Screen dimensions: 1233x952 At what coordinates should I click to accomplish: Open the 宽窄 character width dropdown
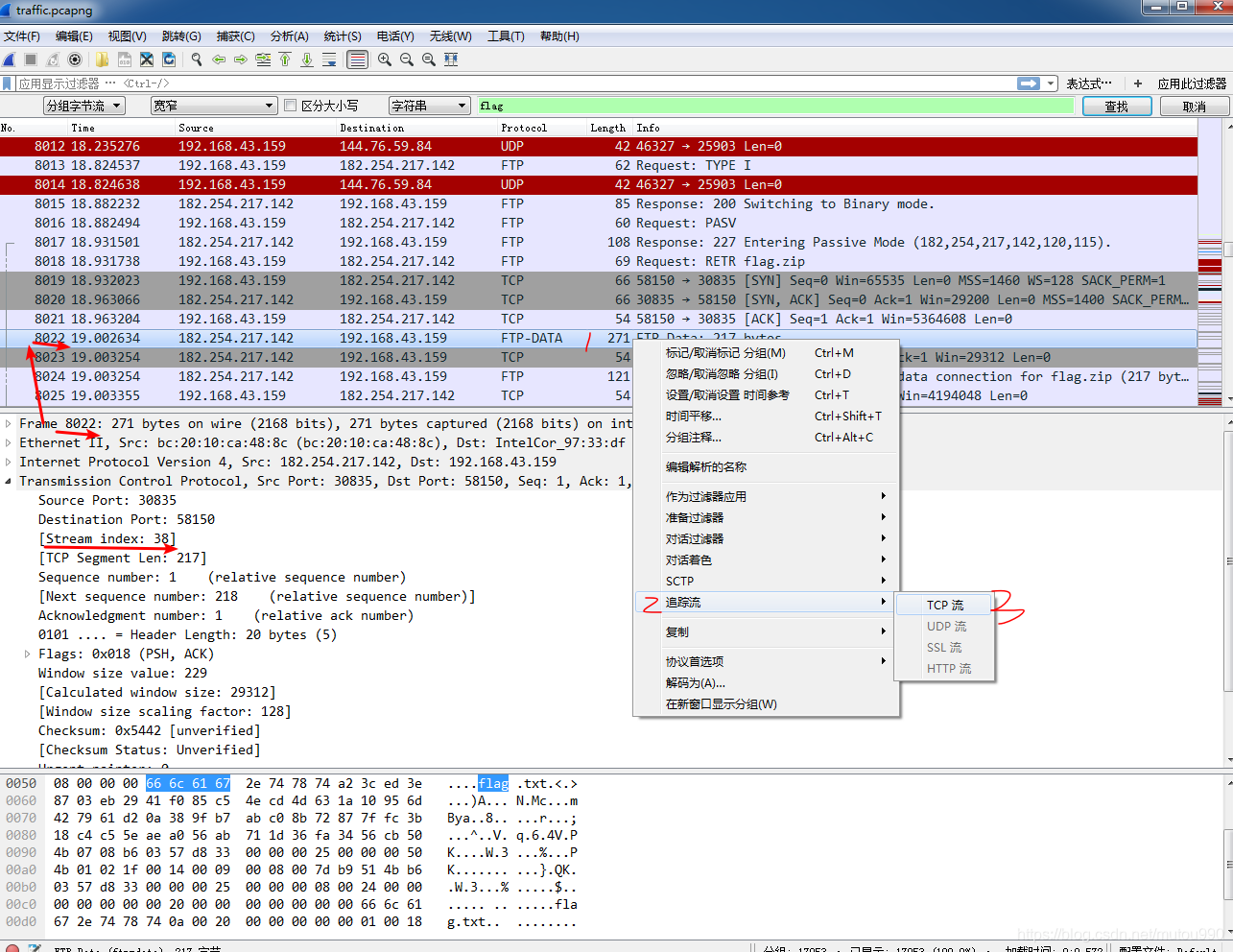pyautogui.click(x=215, y=106)
